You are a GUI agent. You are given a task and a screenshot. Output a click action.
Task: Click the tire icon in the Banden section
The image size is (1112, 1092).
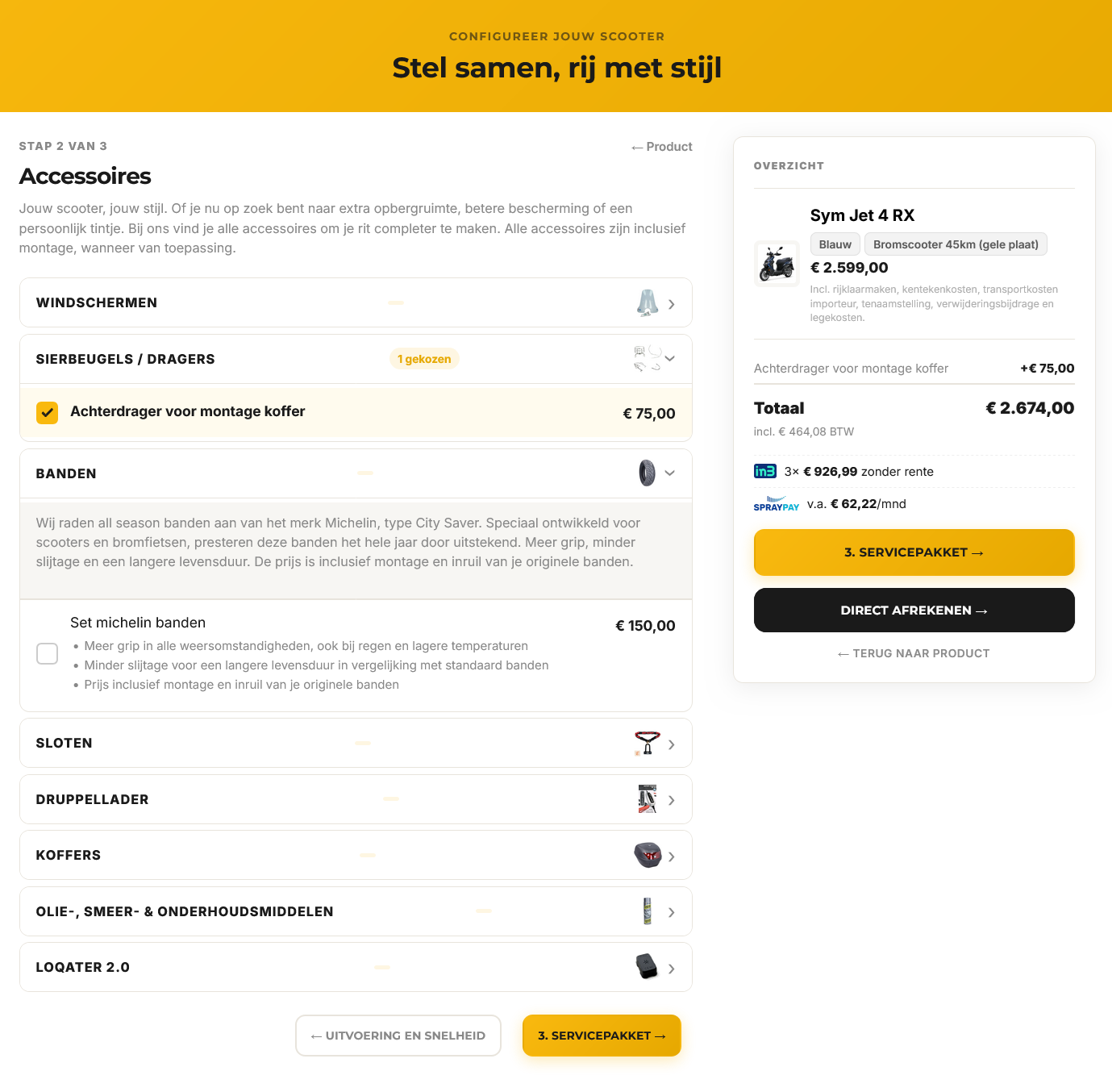point(645,473)
